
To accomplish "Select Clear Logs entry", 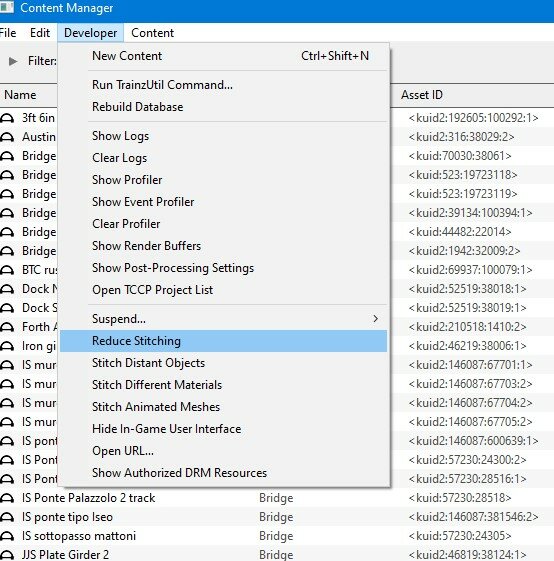I will [223, 158].
